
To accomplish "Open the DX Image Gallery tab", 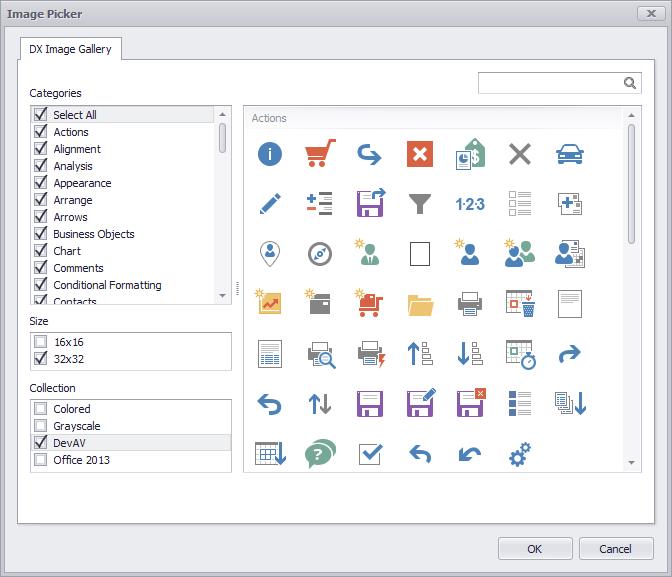I will (x=70, y=49).
